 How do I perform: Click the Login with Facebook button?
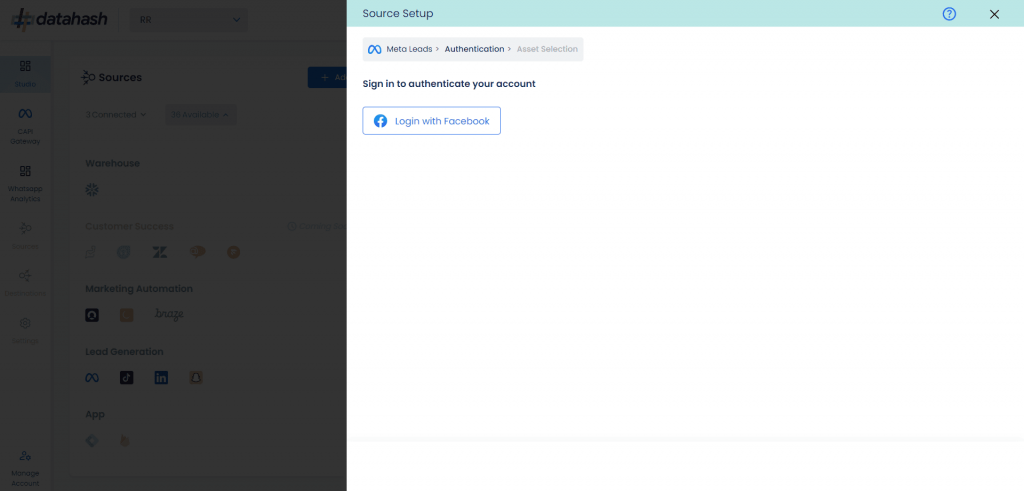(x=431, y=121)
